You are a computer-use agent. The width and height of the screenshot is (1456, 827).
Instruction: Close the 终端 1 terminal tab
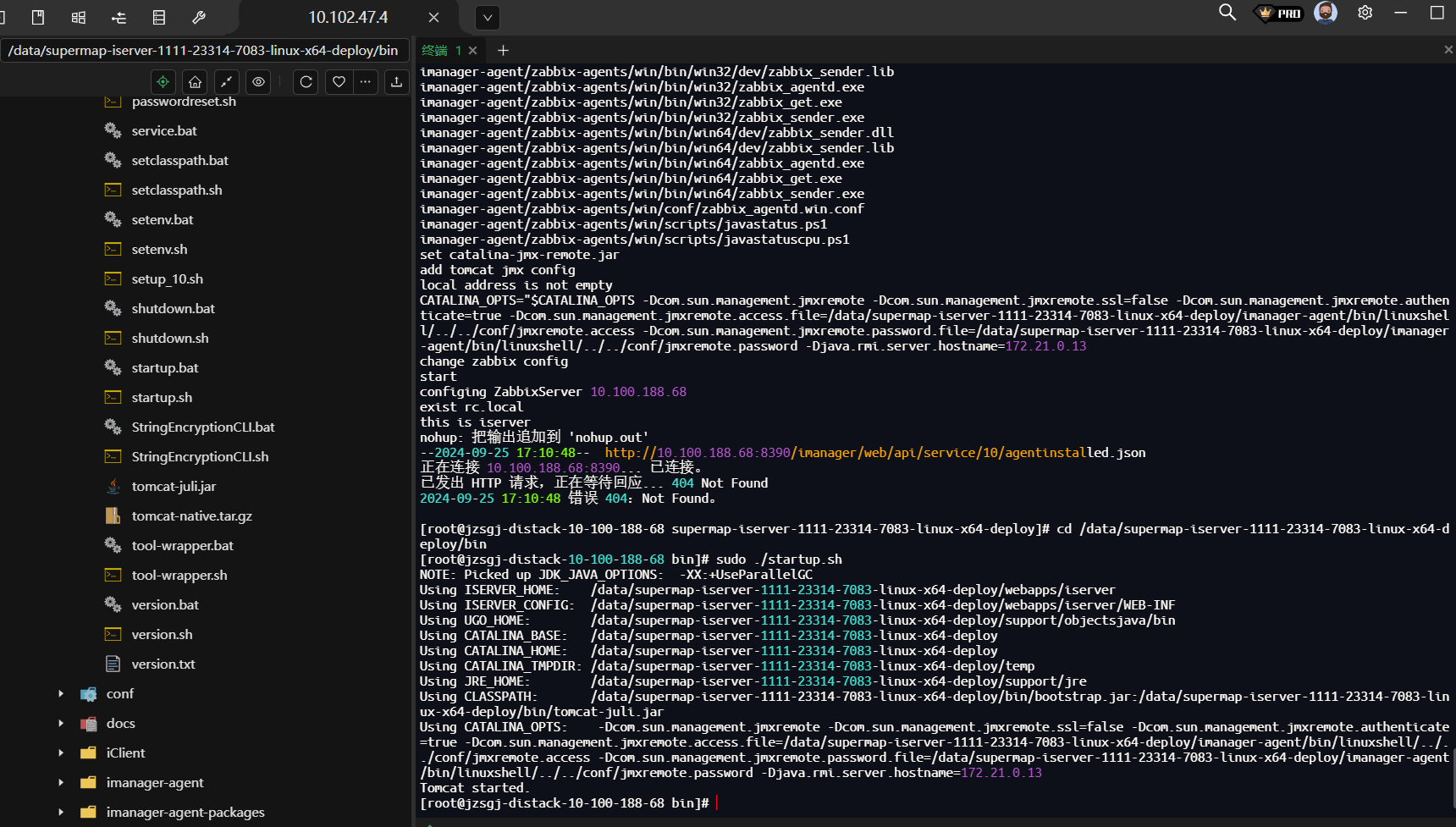point(473,51)
